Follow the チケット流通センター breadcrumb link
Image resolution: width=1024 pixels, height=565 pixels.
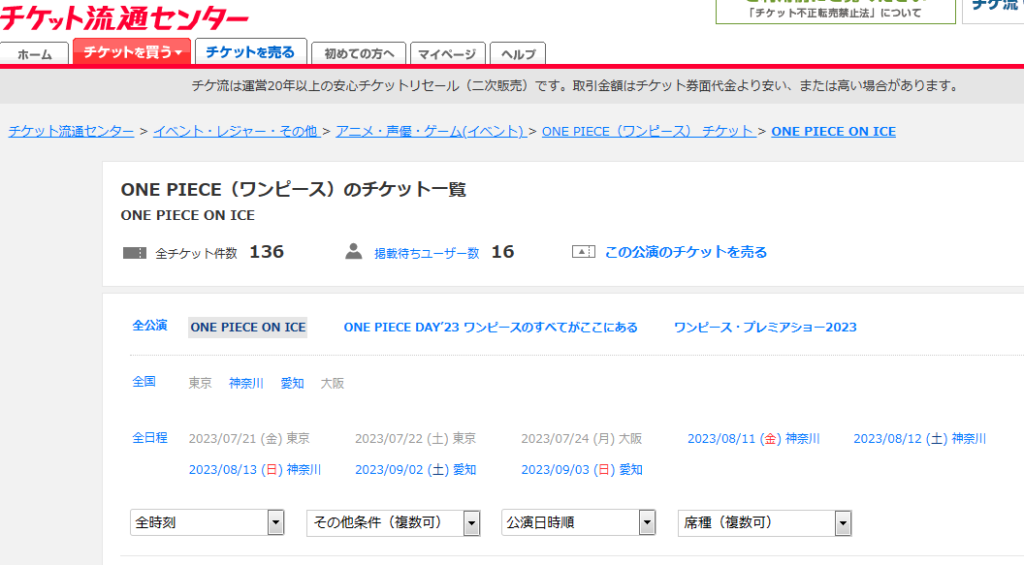point(71,131)
